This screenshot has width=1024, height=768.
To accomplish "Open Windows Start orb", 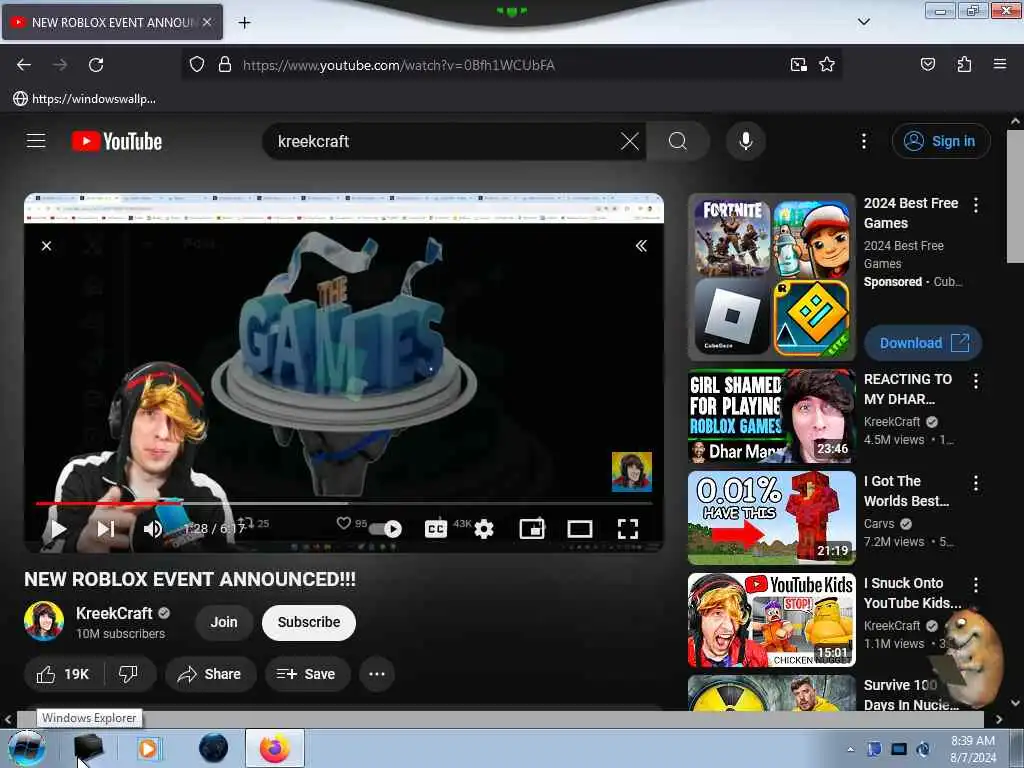I will (x=27, y=748).
